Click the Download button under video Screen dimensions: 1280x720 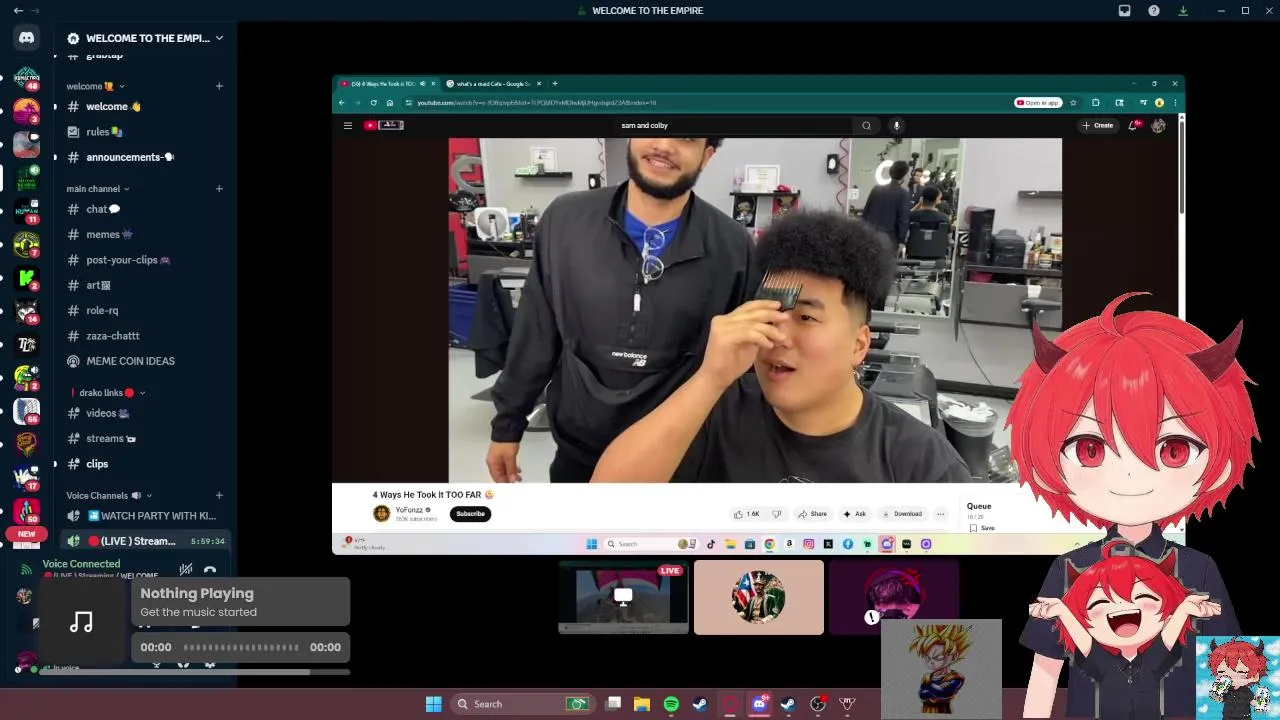click(902, 514)
